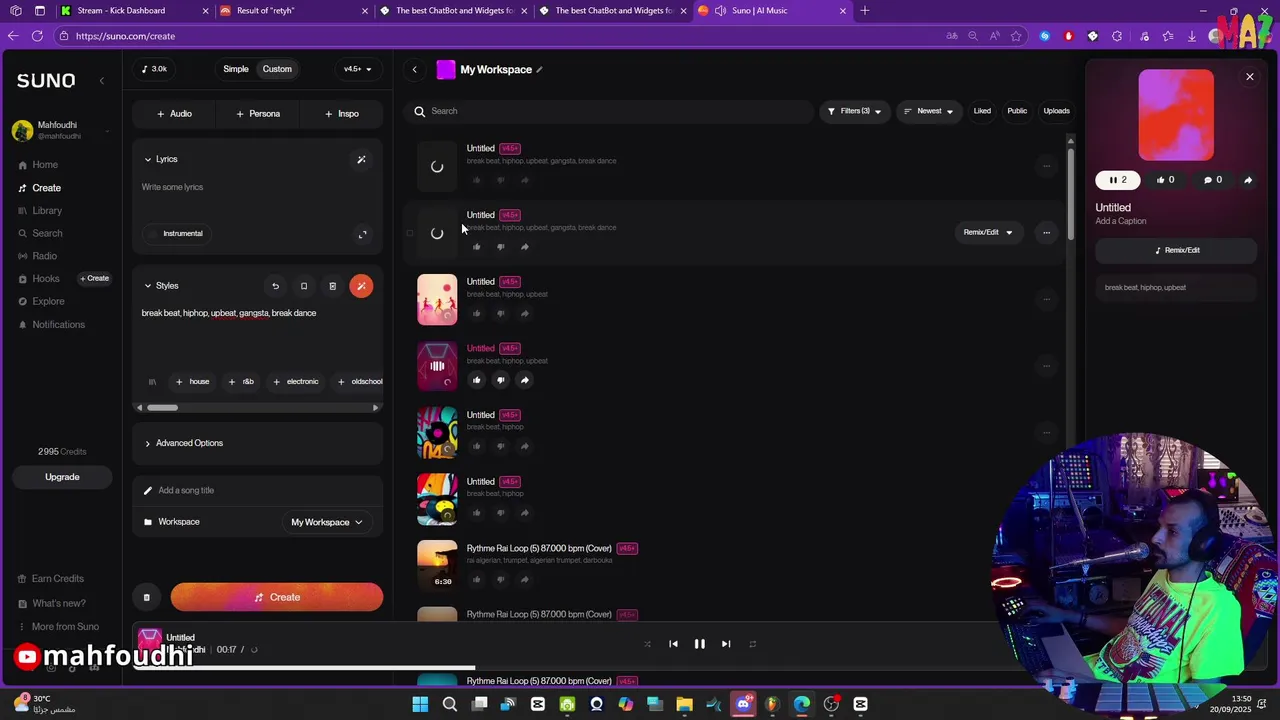Add Audio to the song
Screen dimensions: 1280x720
click(x=174, y=114)
